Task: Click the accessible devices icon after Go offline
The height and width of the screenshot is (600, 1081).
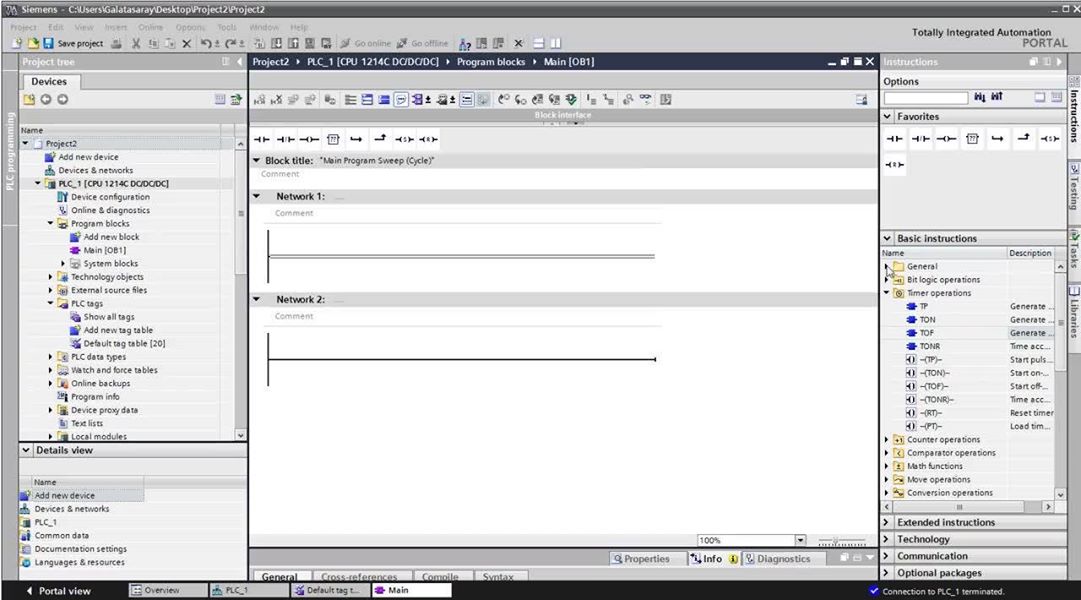Action: [x=465, y=43]
